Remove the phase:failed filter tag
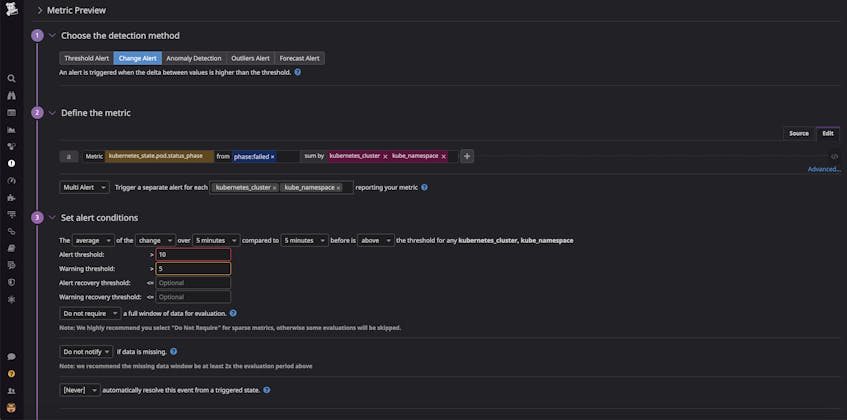This screenshot has height=420, width=847. click(x=272, y=157)
